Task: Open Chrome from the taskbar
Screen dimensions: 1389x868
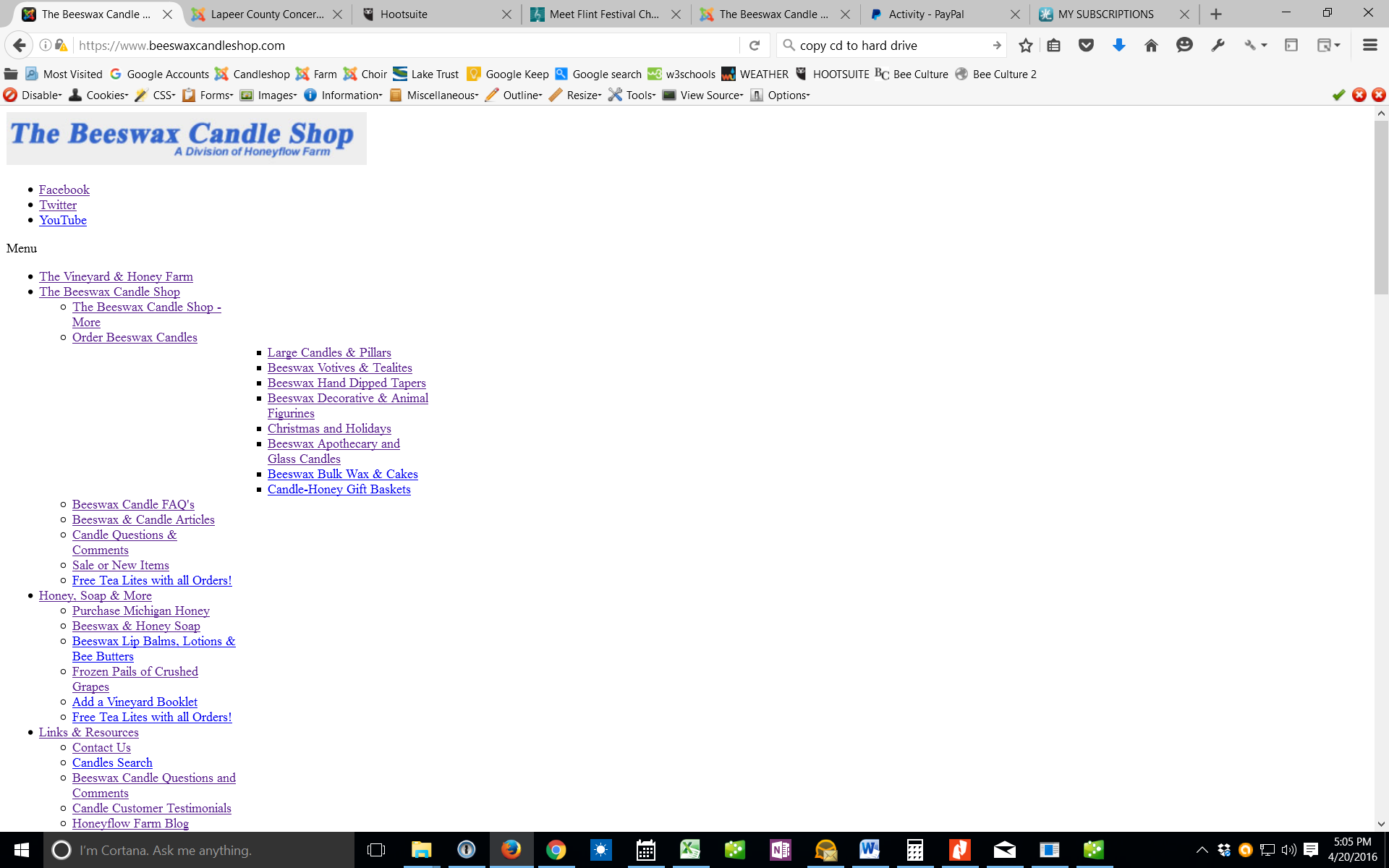Action: pos(556,850)
